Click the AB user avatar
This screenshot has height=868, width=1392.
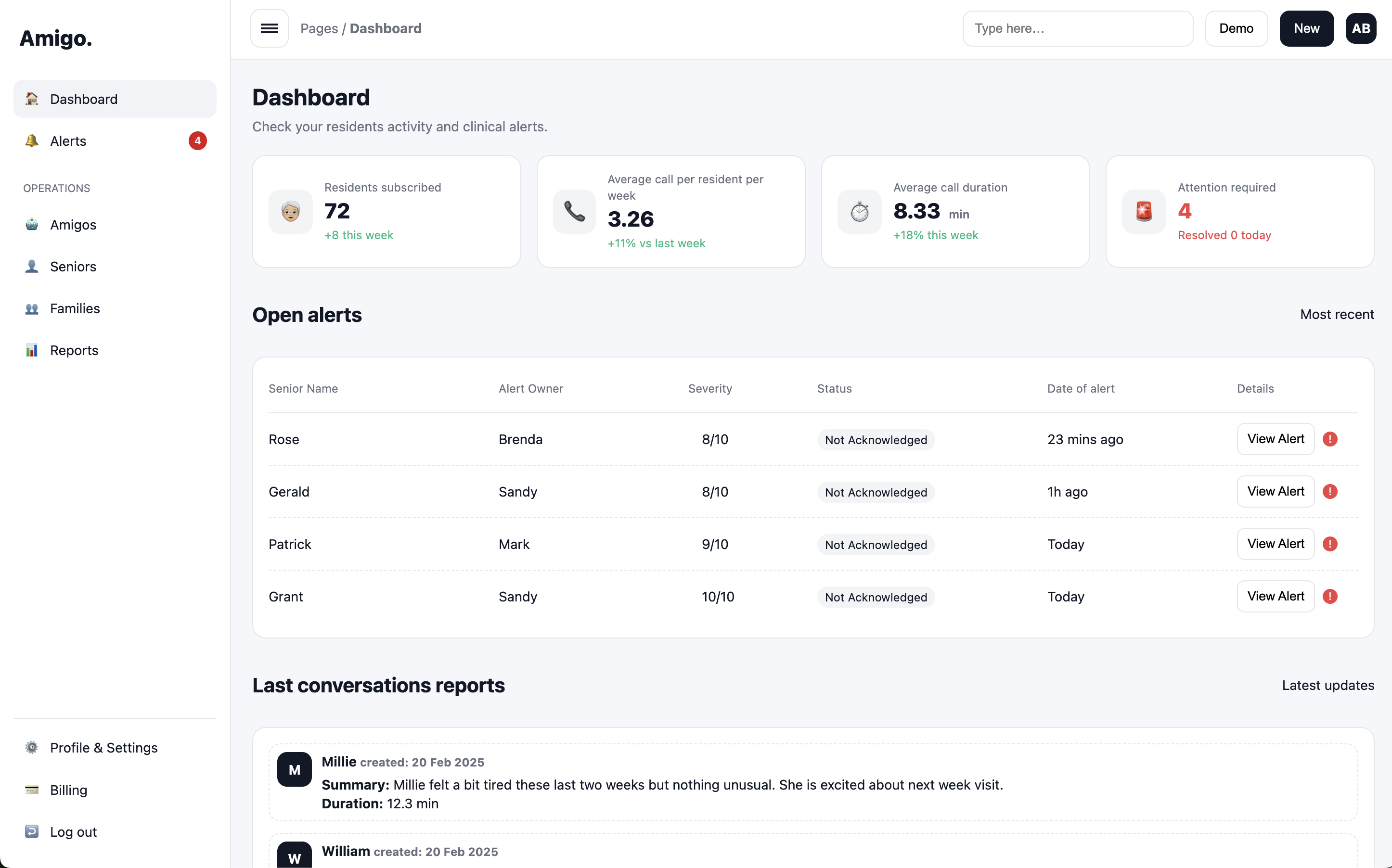[x=1360, y=28]
